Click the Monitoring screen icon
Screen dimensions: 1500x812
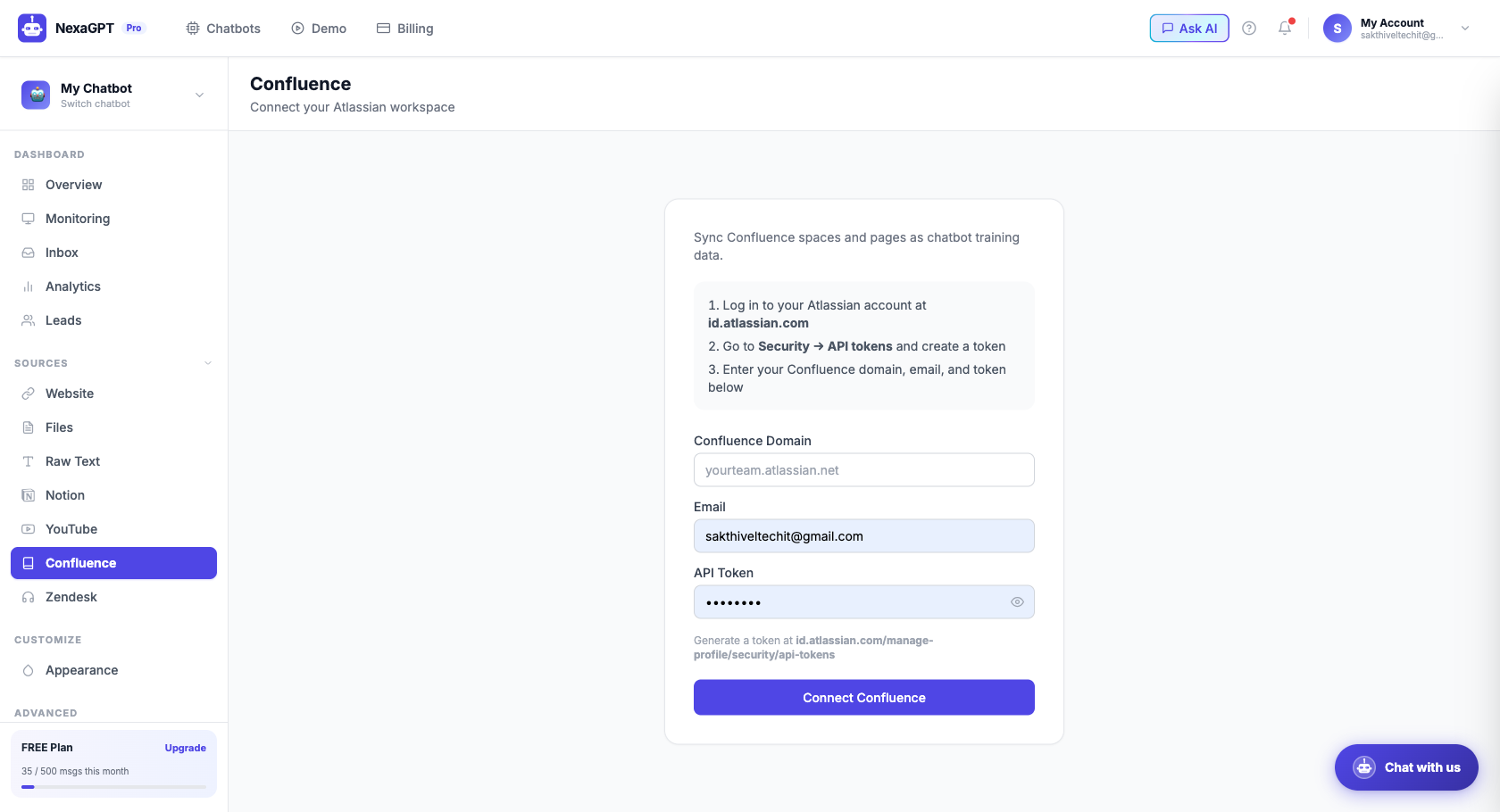(29, 219)
